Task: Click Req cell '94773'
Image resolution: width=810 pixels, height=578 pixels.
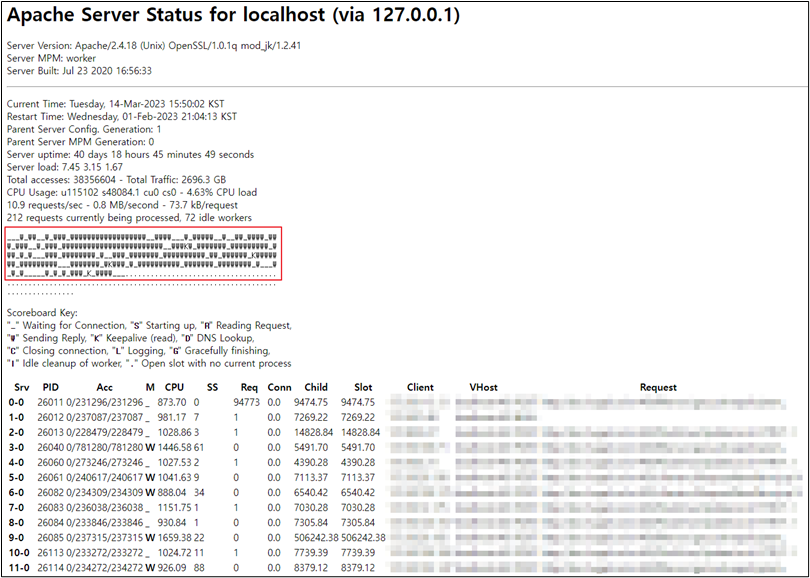Action: pos(246,402)
